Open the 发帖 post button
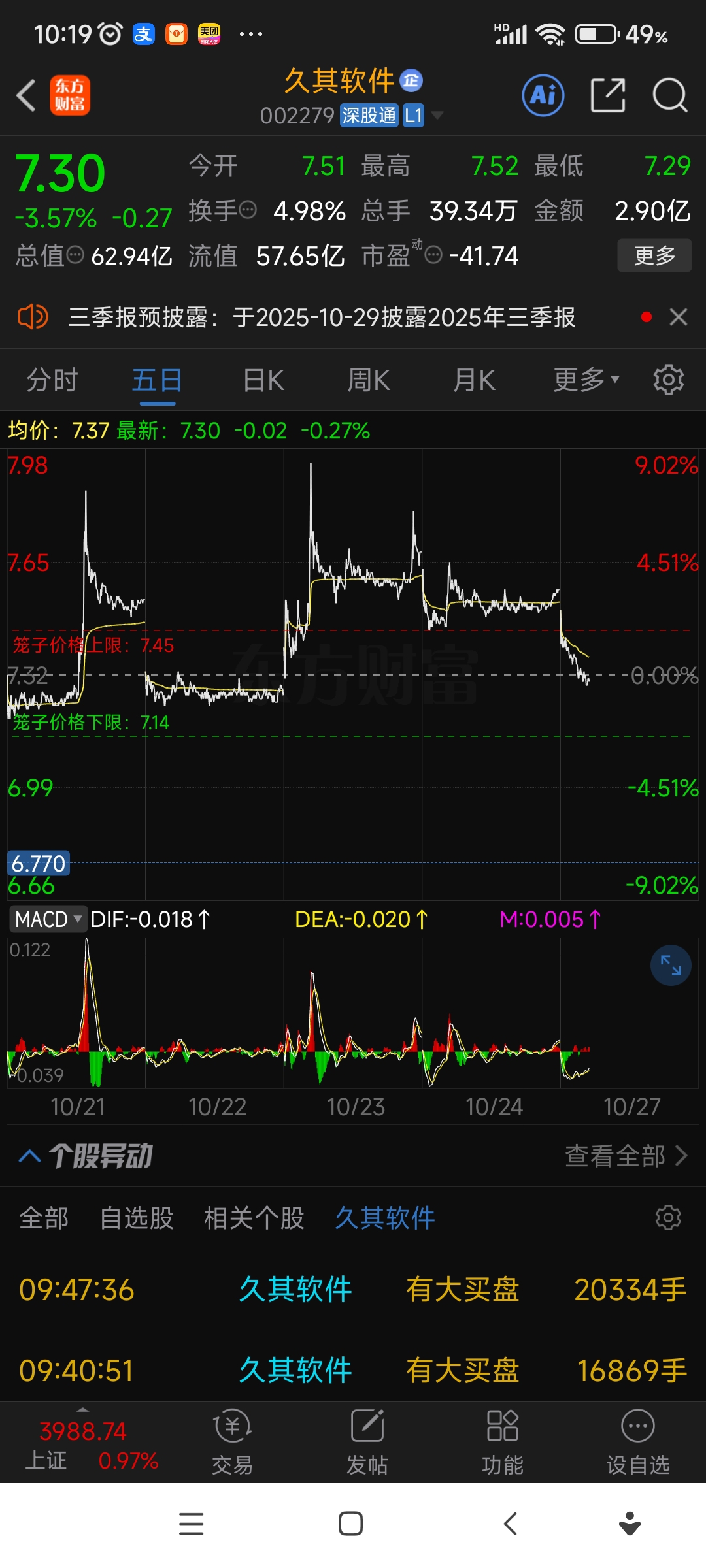The width and height of the screenshot is (706, 1568). 367,1443
